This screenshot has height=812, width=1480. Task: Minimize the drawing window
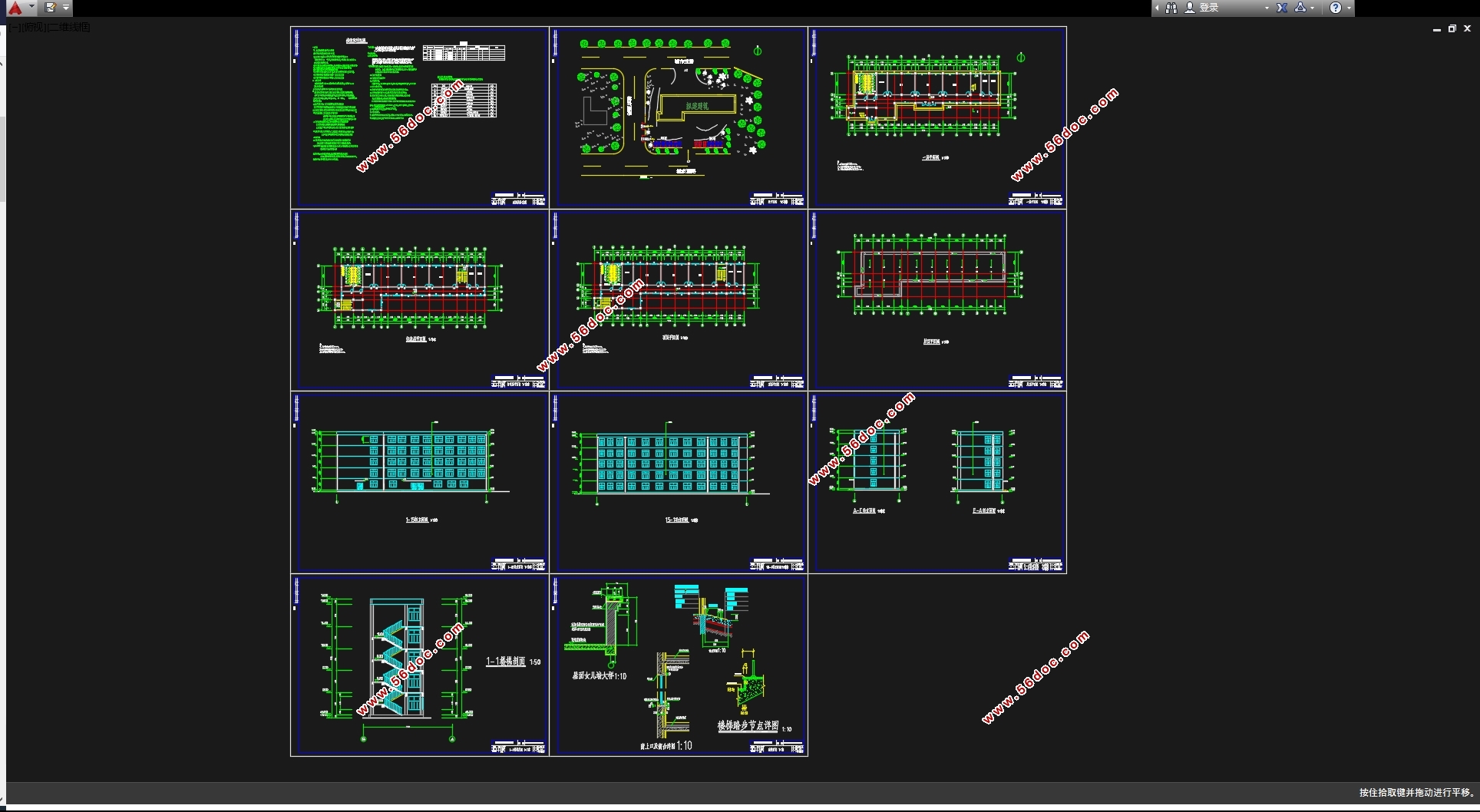click(1436, 28)
